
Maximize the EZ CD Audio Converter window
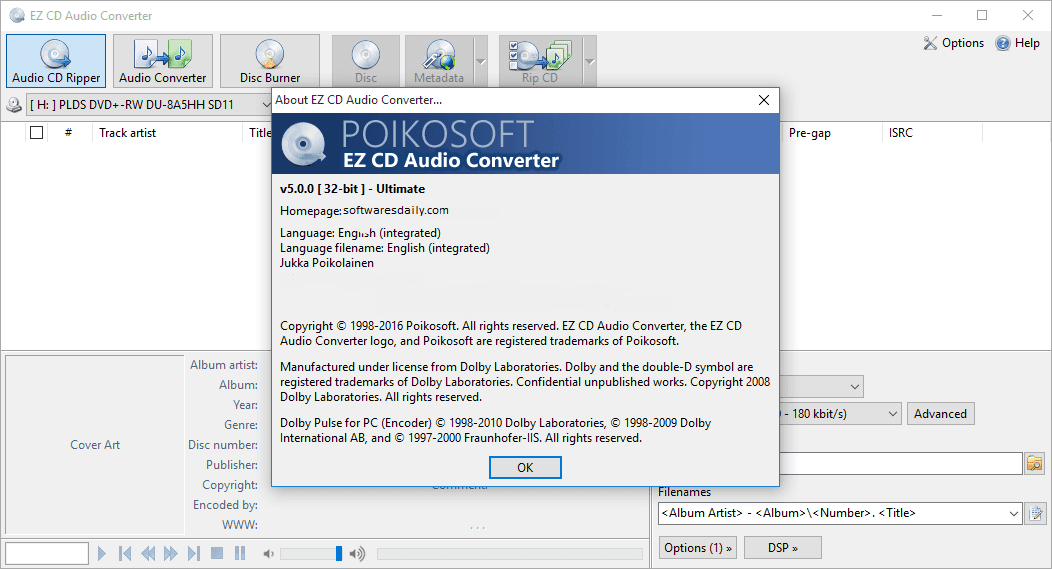tap(982, 15)
